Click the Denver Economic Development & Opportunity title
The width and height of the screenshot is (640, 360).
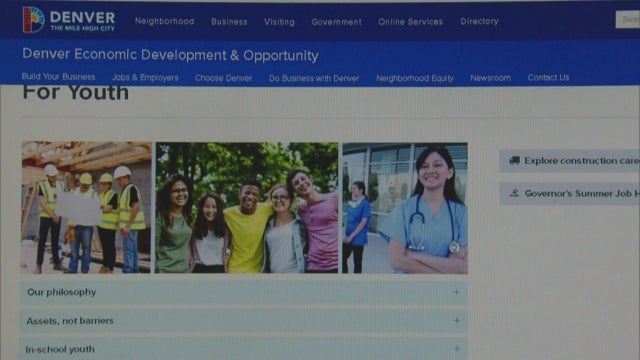[x=170, y=55]
